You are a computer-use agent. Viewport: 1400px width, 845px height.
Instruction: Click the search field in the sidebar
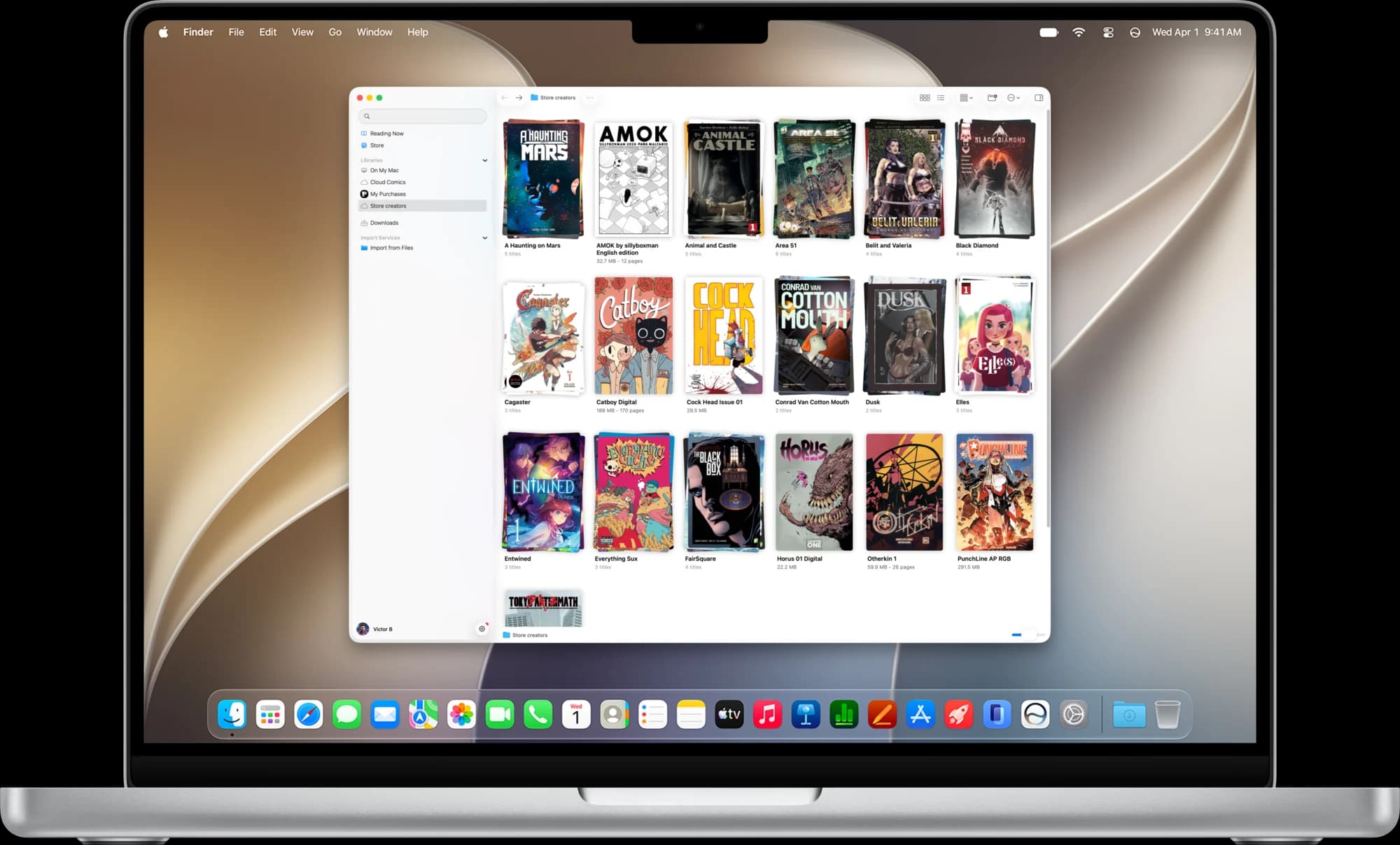click(x=422, y=116)
